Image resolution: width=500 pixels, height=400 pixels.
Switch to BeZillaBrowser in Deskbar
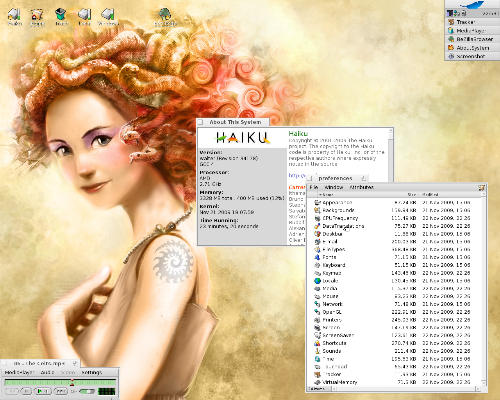(x=472, y=39)
